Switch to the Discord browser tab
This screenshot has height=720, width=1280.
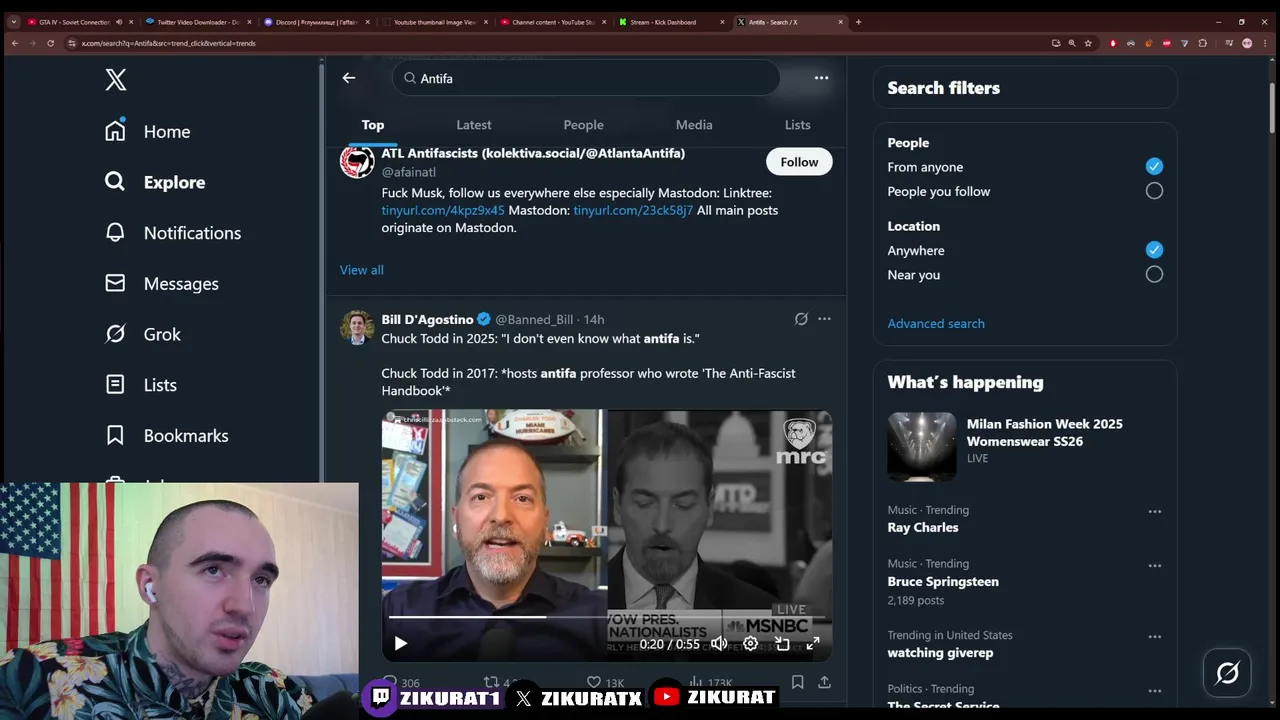pyautogui.click(x=316, y=22)
